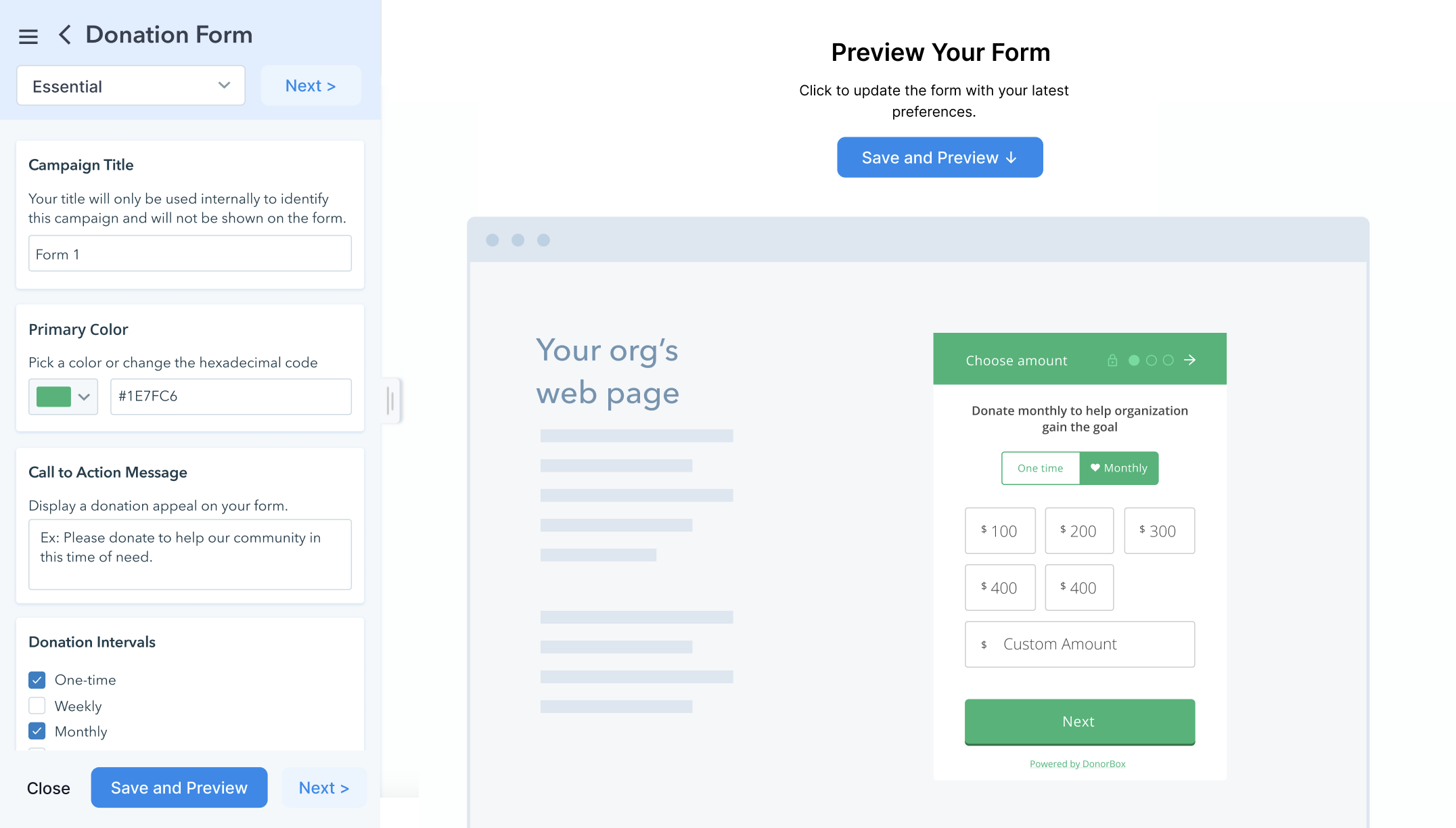Choose the $300 donation amount
The height and width of the screenshot is (828, 1456).
1159,531
